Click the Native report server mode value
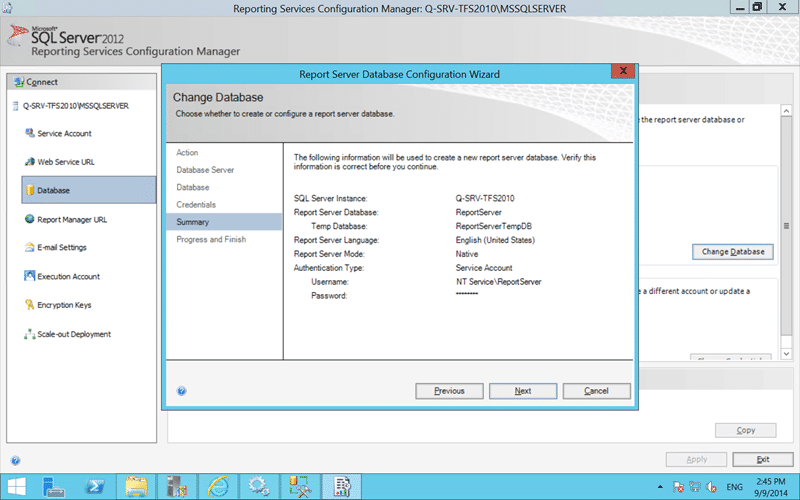This screenshot has width=800, height=500. [x=467, y=254]
